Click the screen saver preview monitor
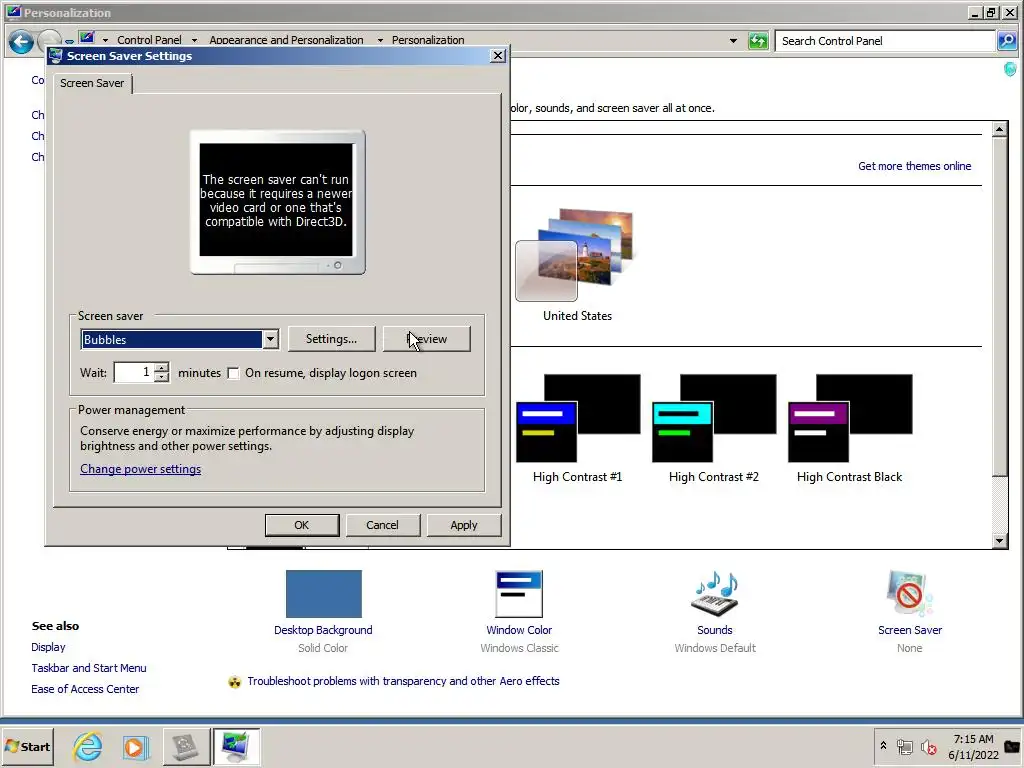1024x768 pixels. pos(278,202)
